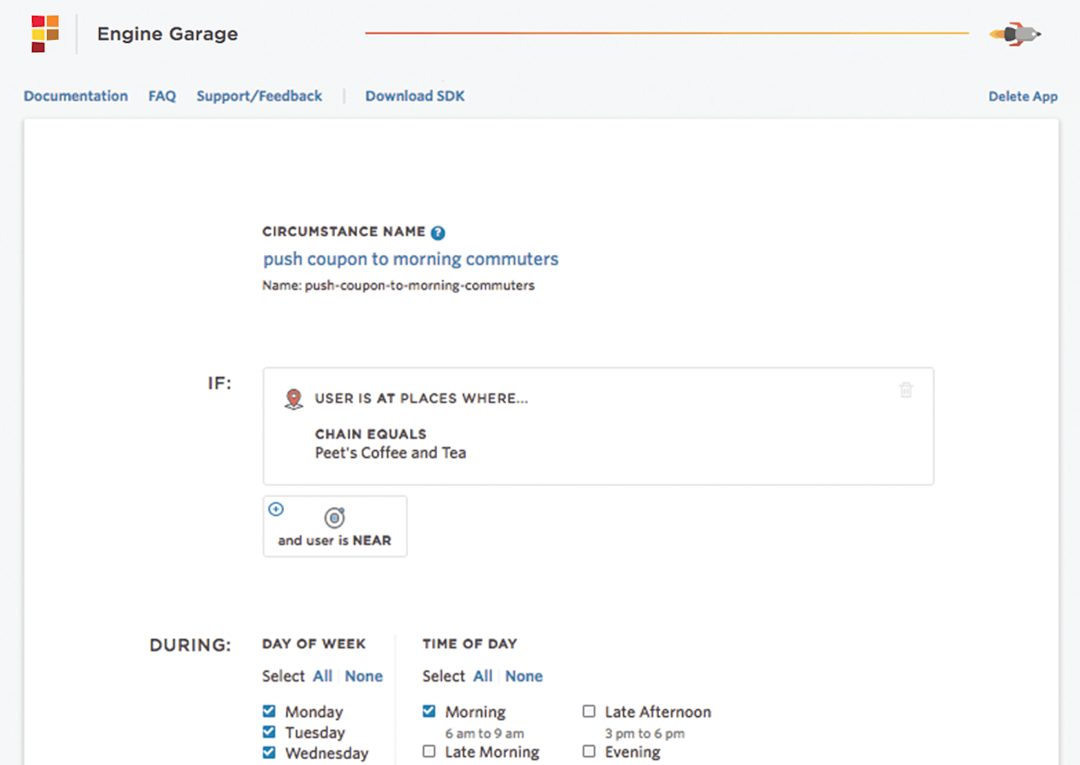Click the rocket icon in the header
Image resolution: width=1080 pixels, height=765 pixels.
coord(1016,34)
